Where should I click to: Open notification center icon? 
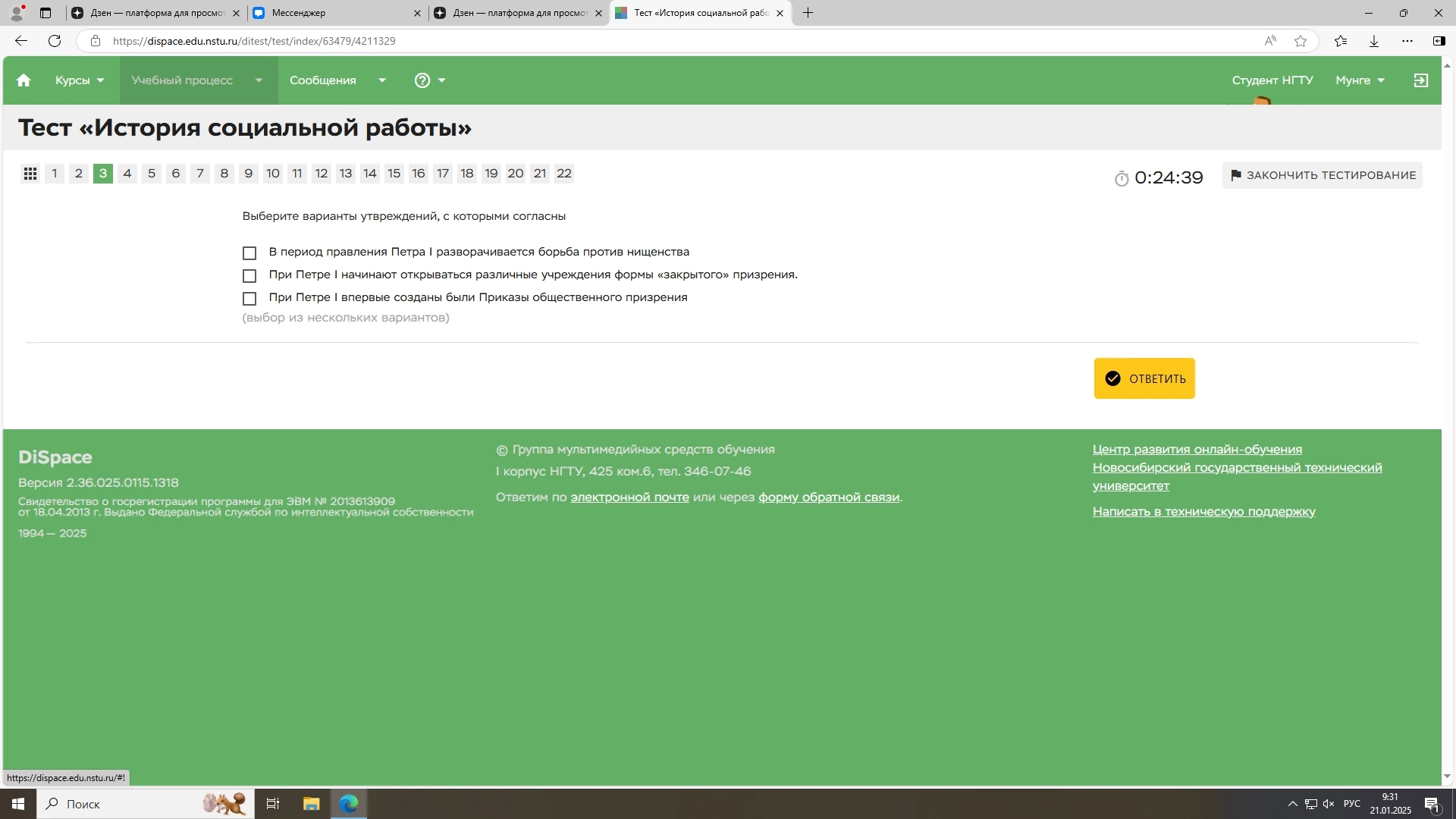(1432, 804)
